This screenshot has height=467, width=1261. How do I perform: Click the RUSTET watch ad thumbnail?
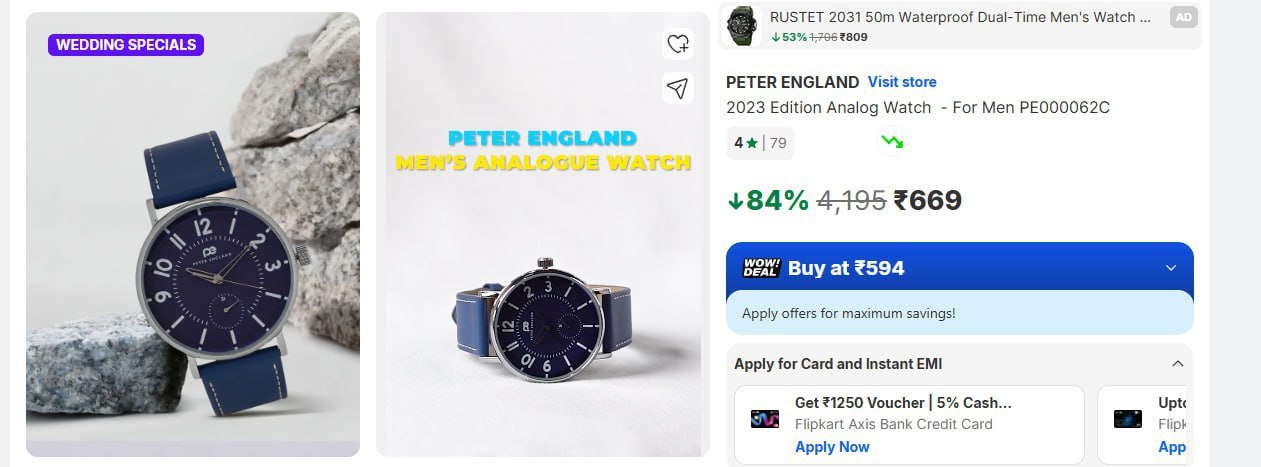(741, 23)
